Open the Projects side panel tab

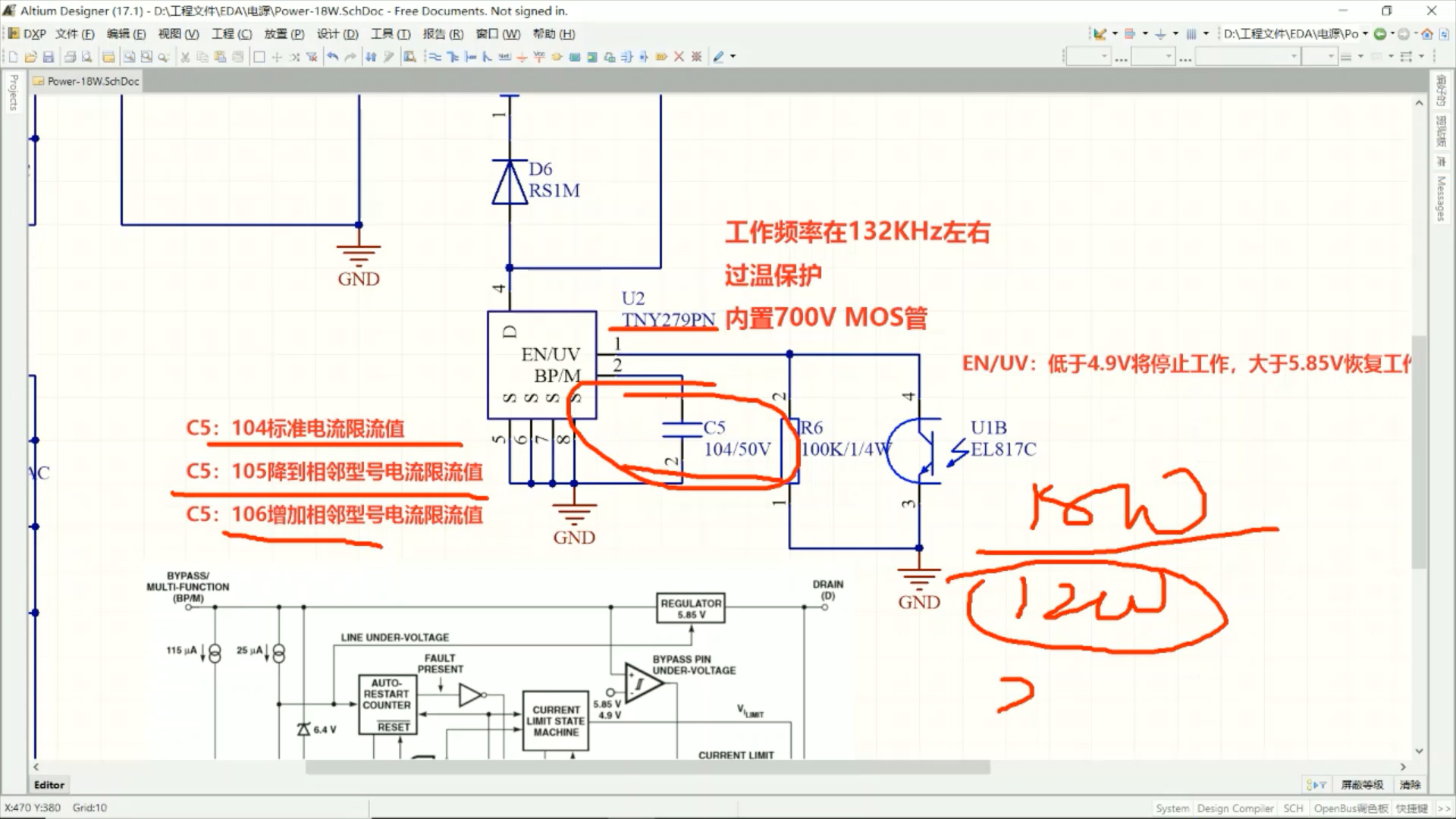point(13,93)
